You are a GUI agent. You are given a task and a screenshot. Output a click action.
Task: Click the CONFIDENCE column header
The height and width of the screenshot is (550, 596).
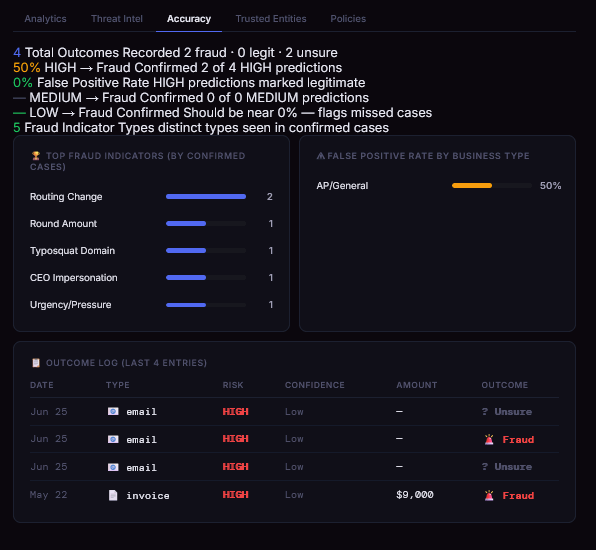315,385
